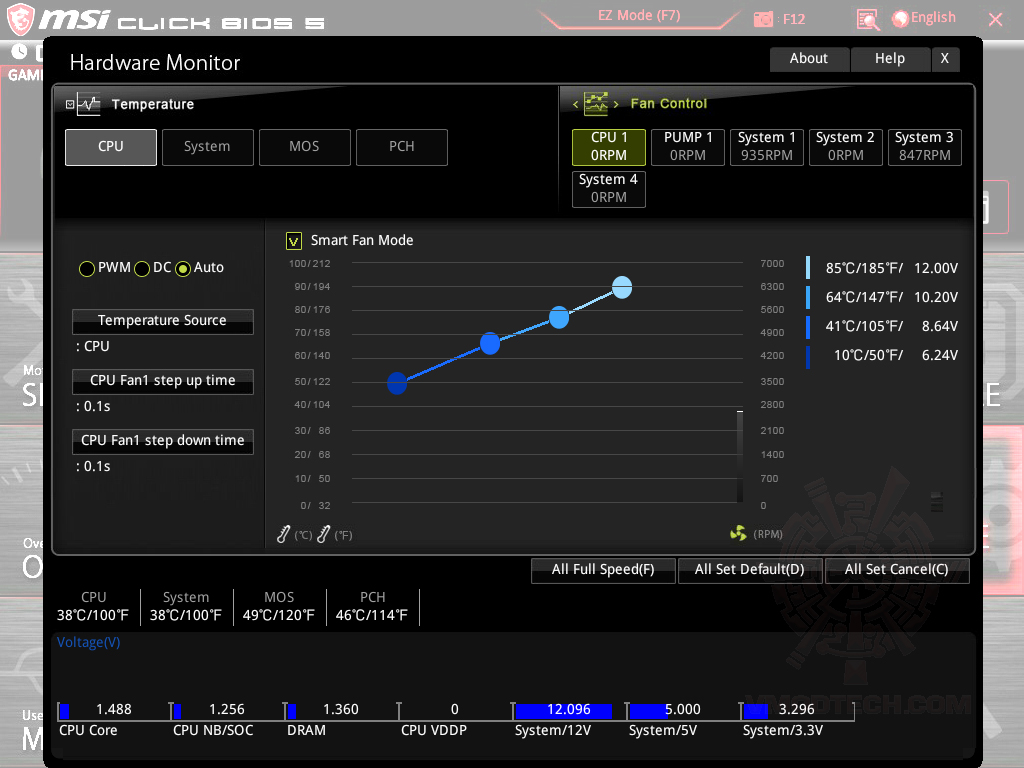This screenshot has width=1024, height=768.
Task: Click the right chevron after the Fan Control icon
Action: point(616,103)
